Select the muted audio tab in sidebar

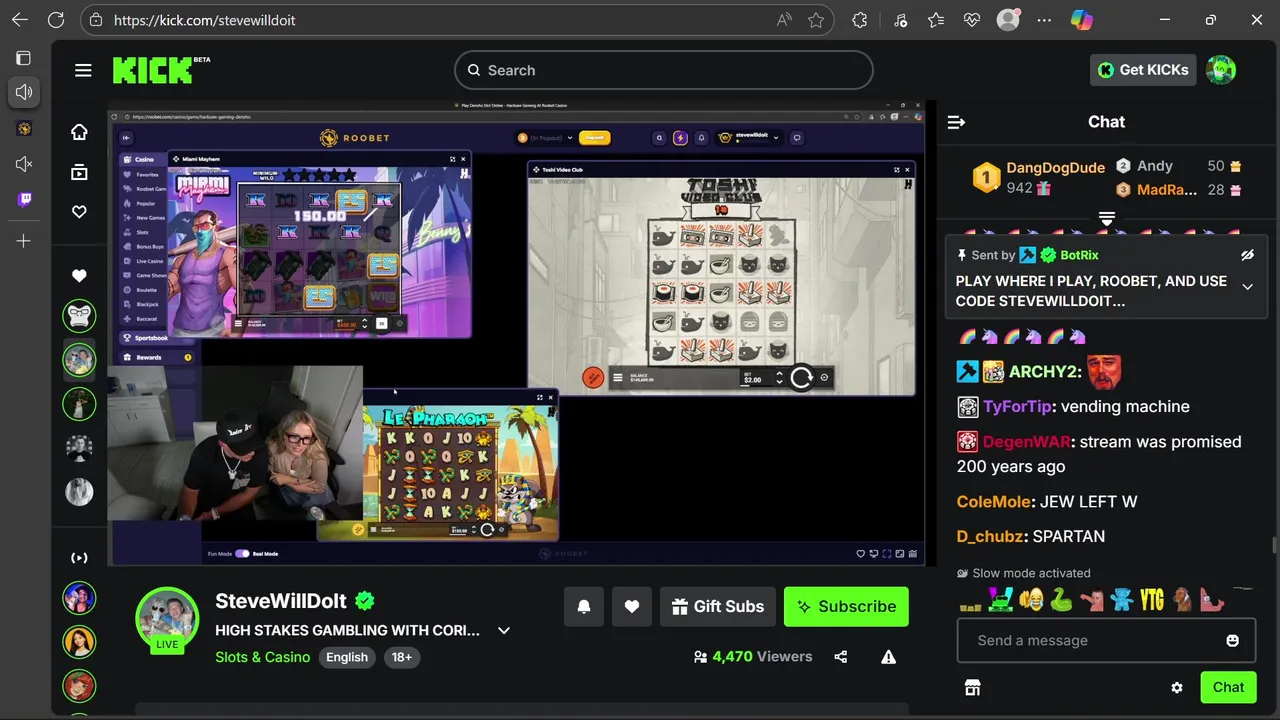point(24,164)
